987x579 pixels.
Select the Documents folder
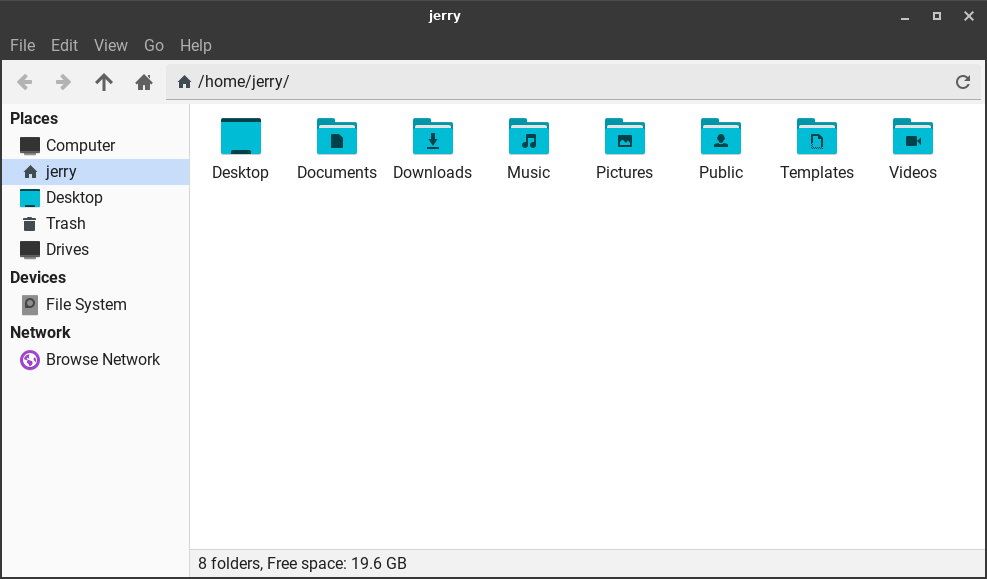click(336, 137)
